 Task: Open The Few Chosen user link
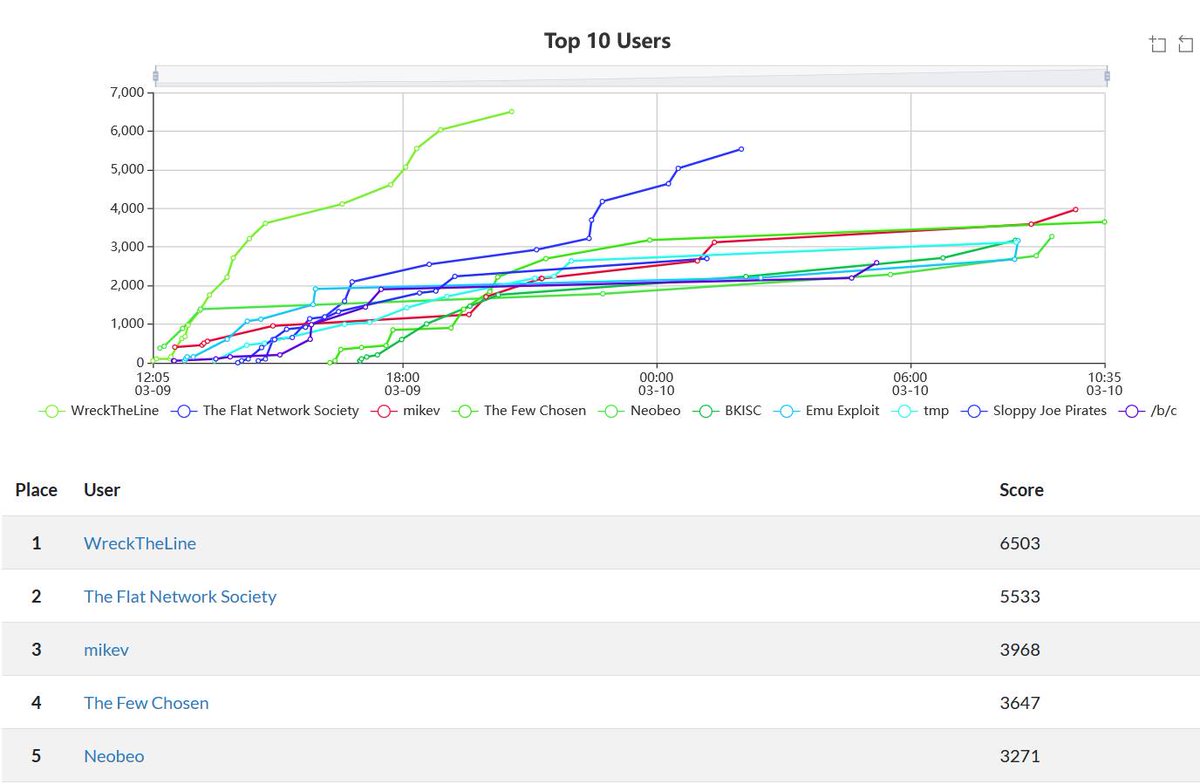pos(146,702)
